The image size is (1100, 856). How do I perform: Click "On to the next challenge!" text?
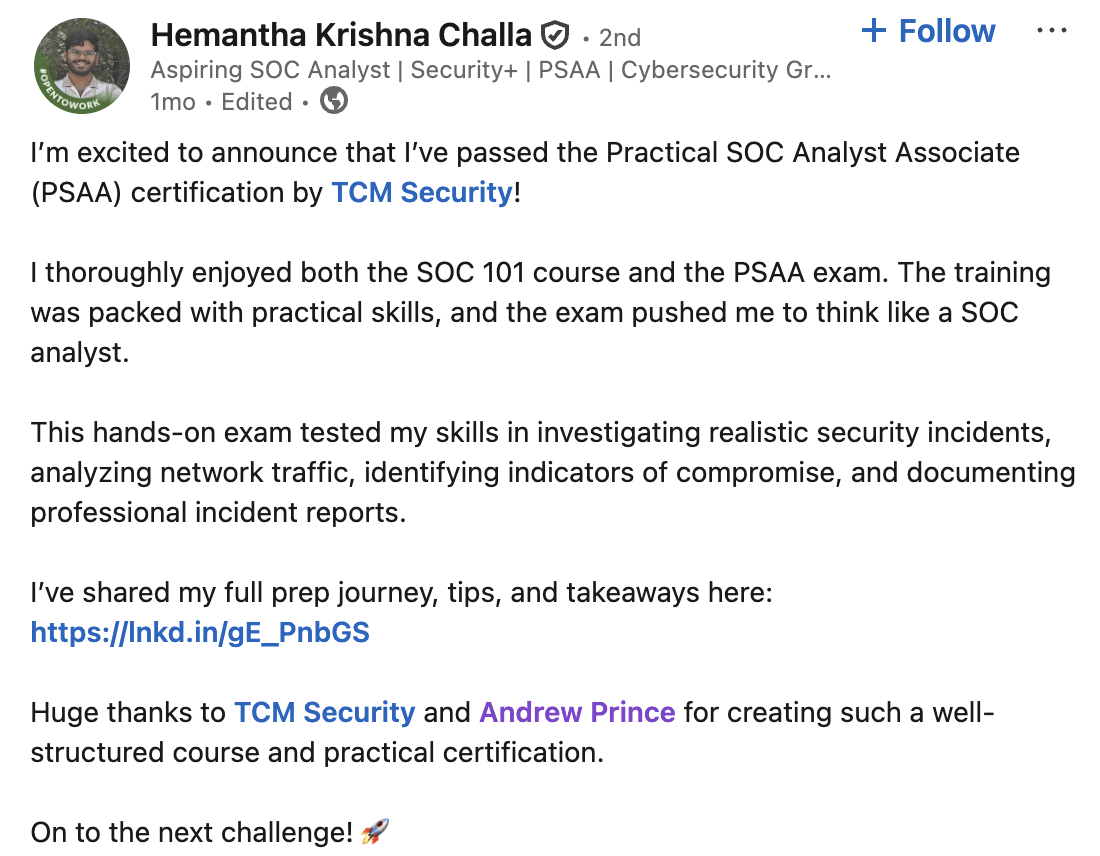pyautogui.click(x=192, y=831)
